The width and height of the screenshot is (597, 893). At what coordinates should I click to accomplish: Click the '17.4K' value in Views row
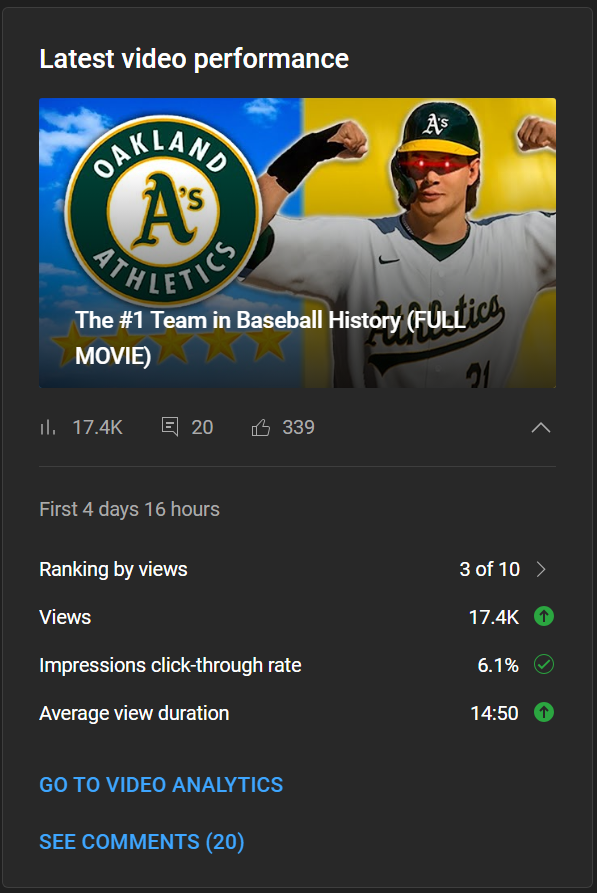tap(494, 617)
